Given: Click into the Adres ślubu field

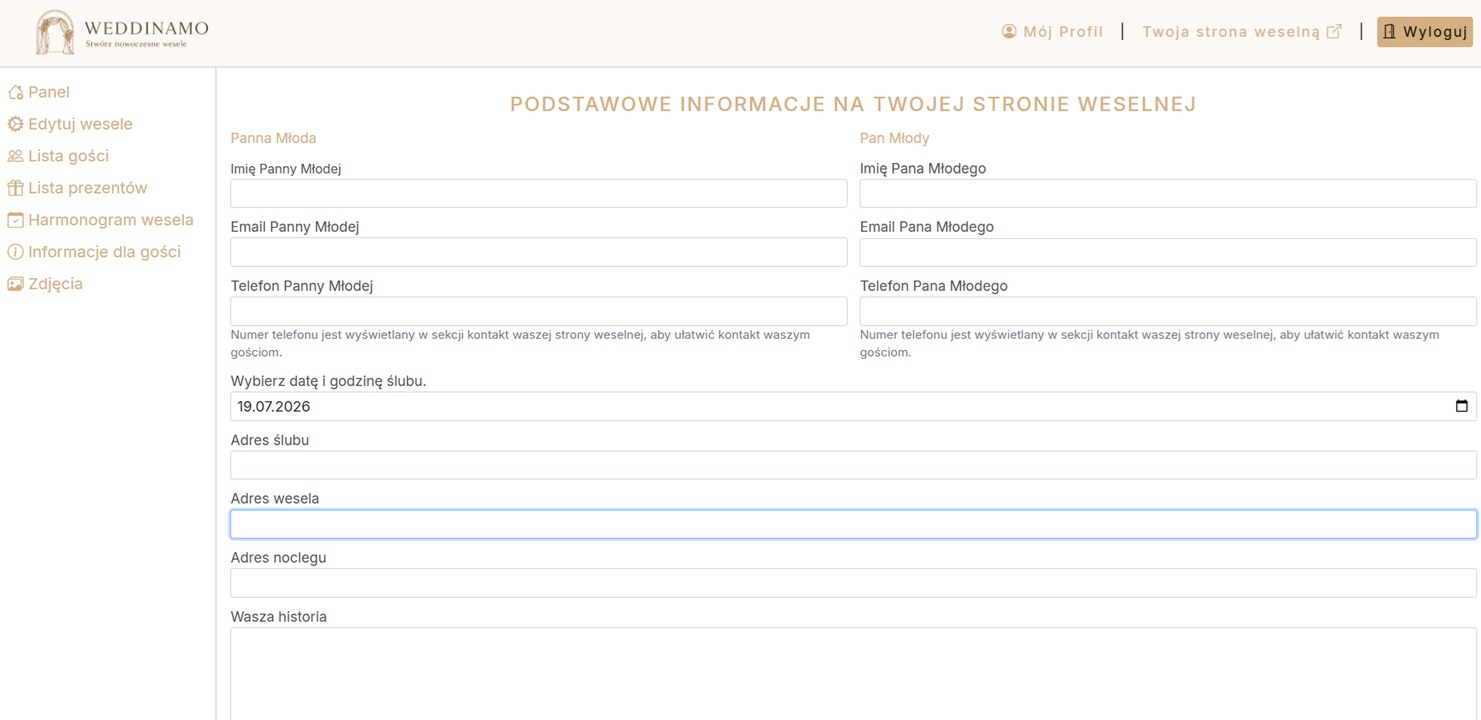Looking at the screenshot, I should pos(853,465).
